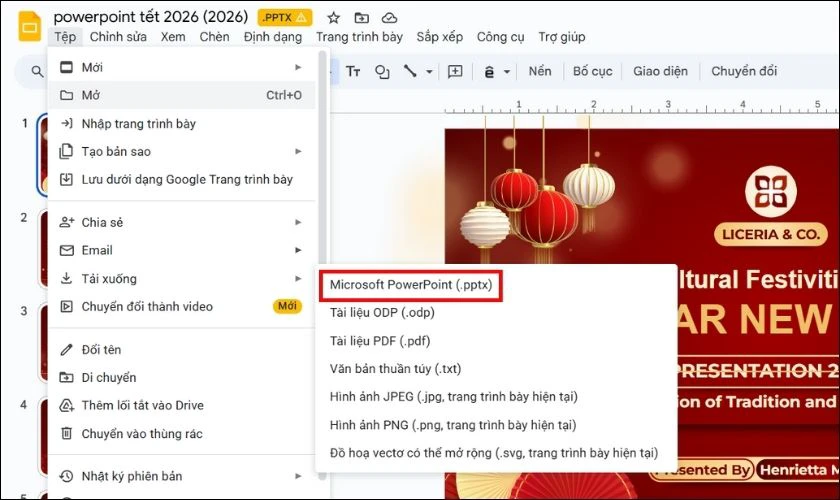Select the line tool
The height and width of the screenshot is (500, 840).
coord(410,71)
